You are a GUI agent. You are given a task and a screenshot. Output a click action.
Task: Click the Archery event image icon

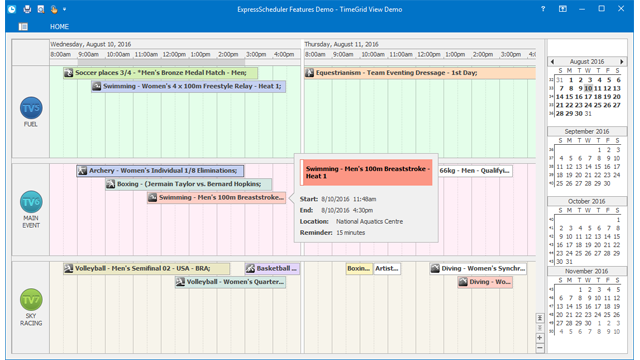click(82, 171)
